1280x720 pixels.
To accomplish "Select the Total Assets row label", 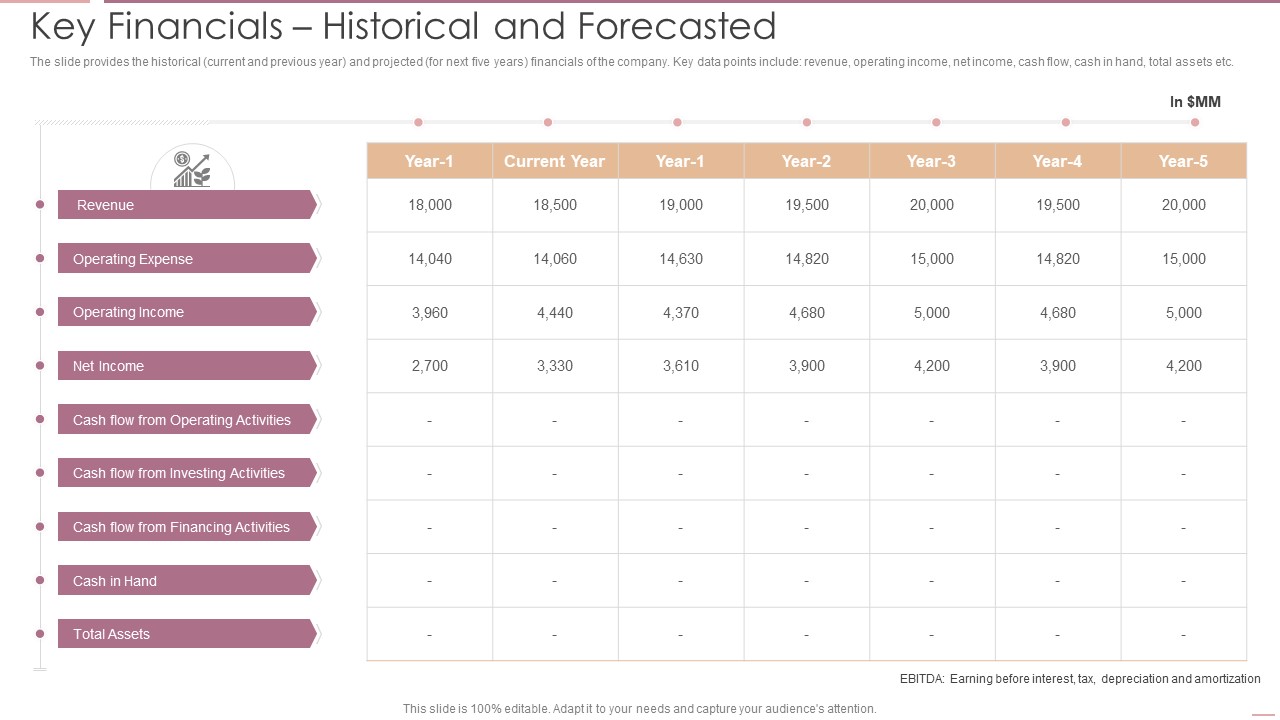I will (188, 634).
